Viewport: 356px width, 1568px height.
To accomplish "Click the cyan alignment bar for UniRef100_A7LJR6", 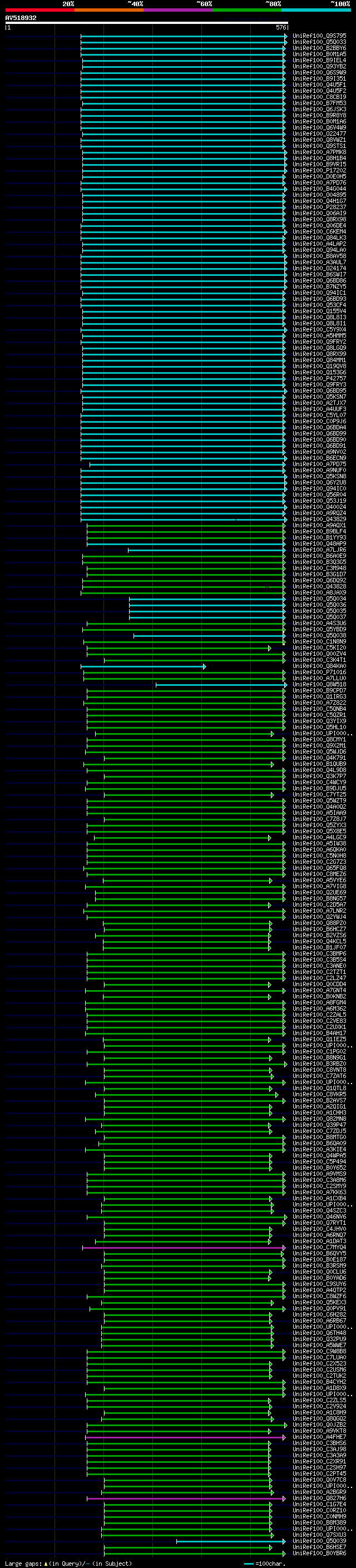I will pyautogui.click(x=206, y=550).
